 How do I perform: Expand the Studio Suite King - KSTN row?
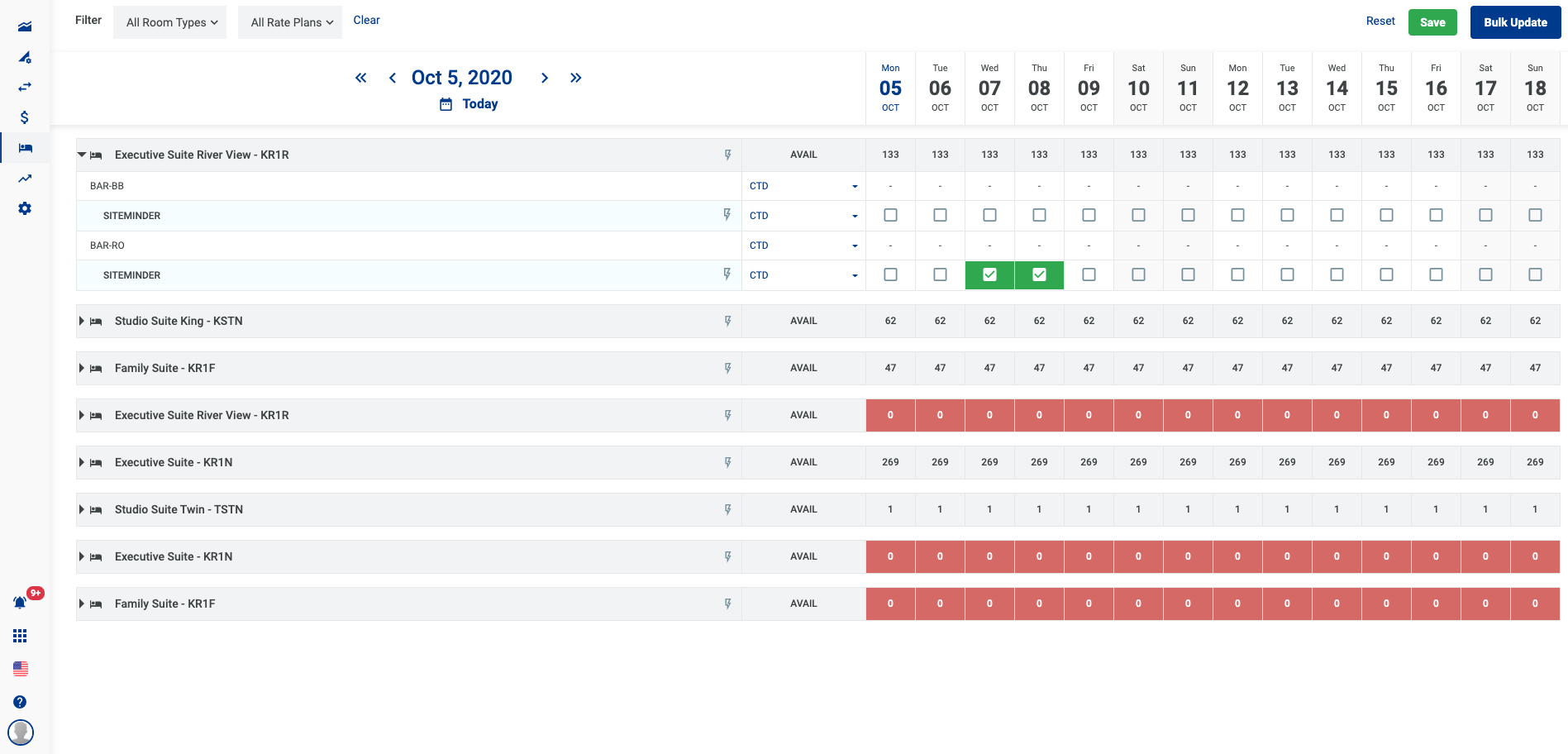coord(82,321)
